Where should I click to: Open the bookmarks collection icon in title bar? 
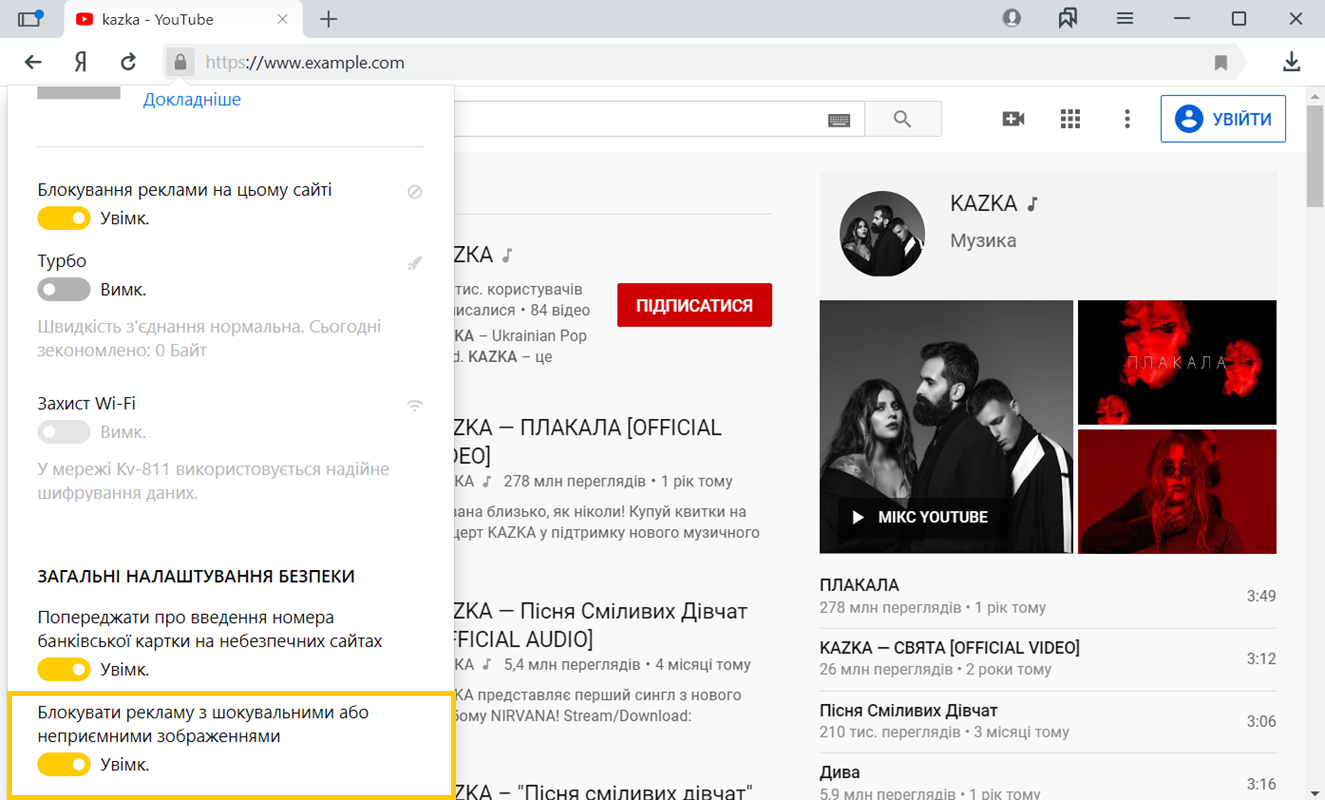point(1068,18)
